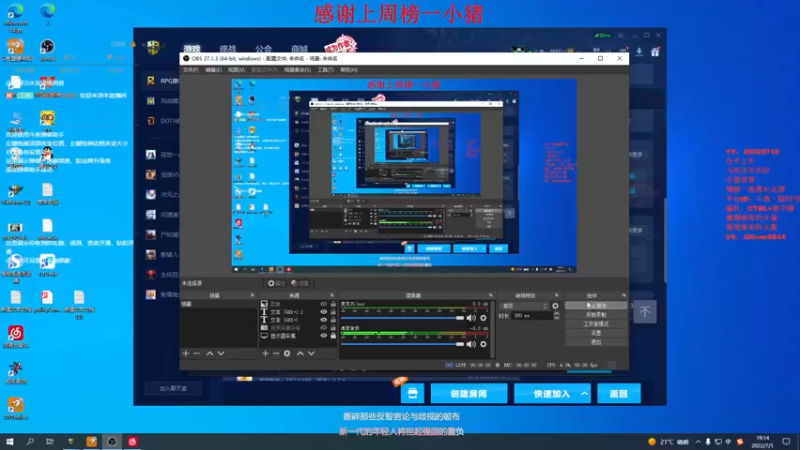Move selected source up in Sources list
The image size is (800, 450).
(300, 353)
